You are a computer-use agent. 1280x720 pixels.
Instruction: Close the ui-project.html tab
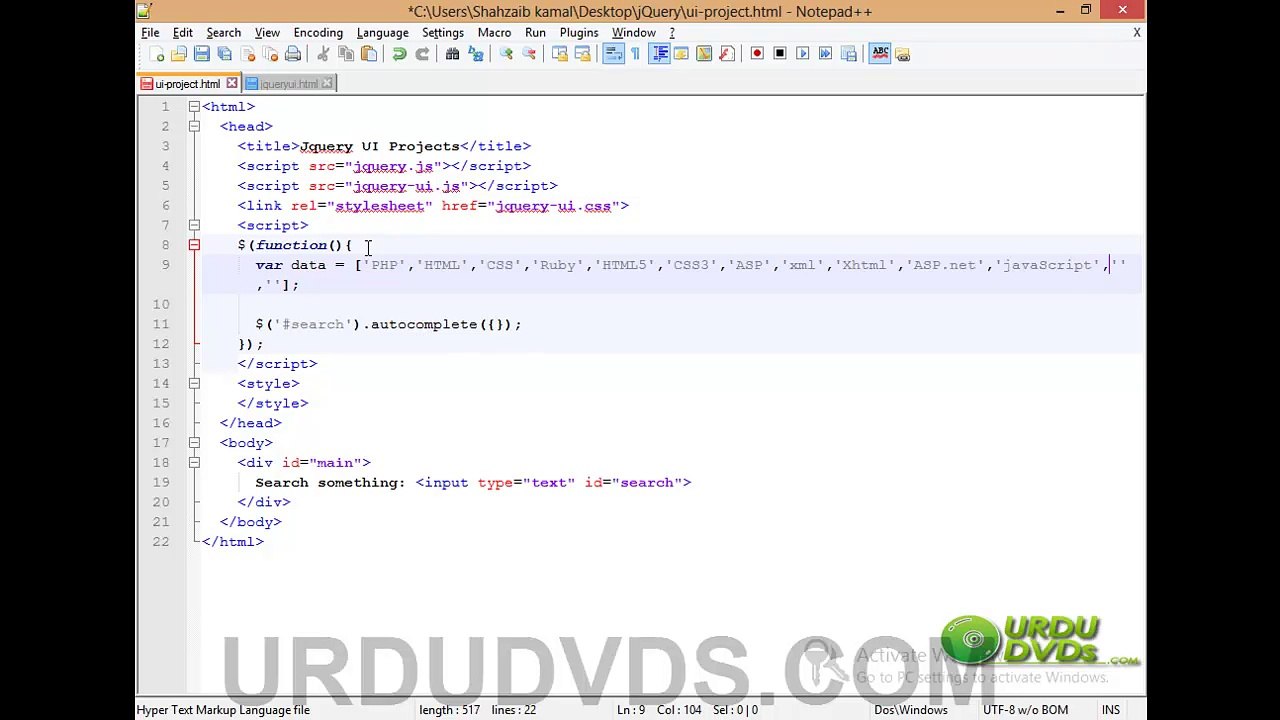[x=232, y=84]
